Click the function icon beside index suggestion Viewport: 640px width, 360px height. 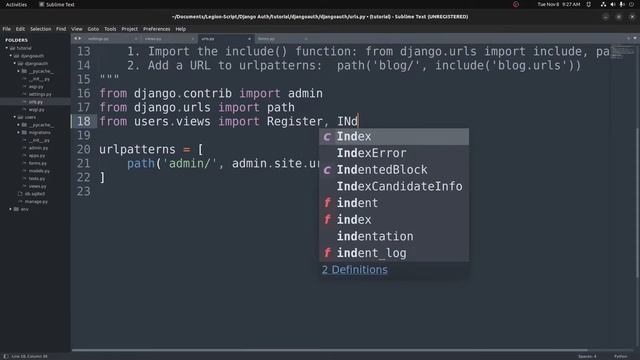click(x=327, y=220)
